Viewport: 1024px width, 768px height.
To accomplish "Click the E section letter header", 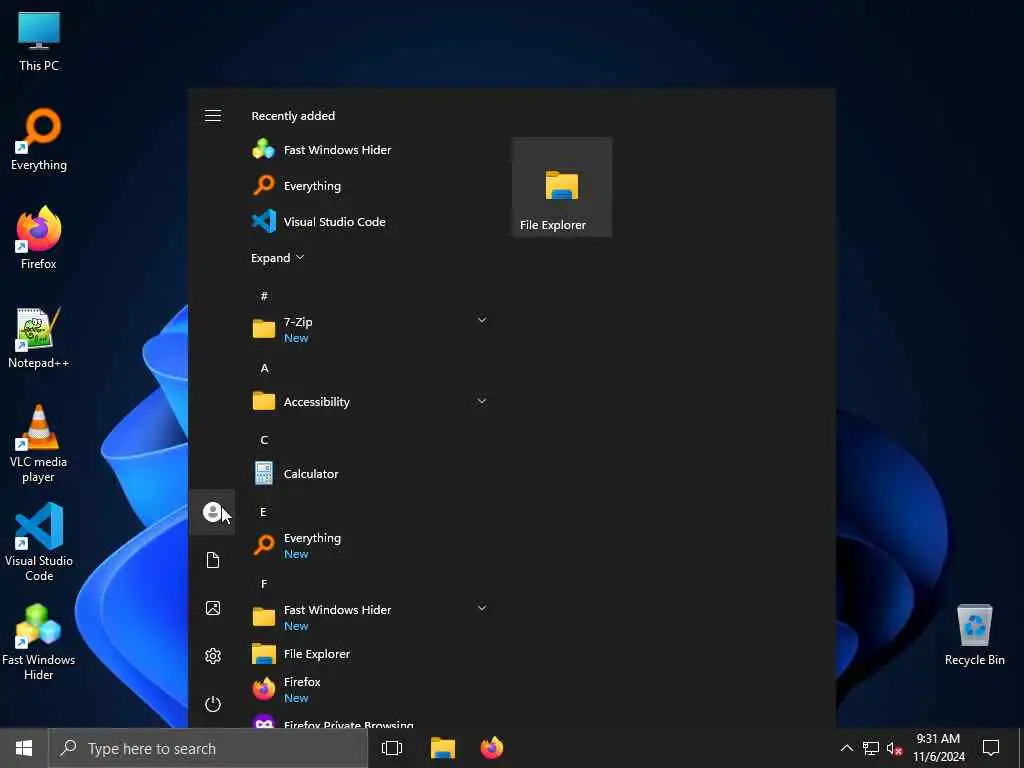I will pos(264,511).
